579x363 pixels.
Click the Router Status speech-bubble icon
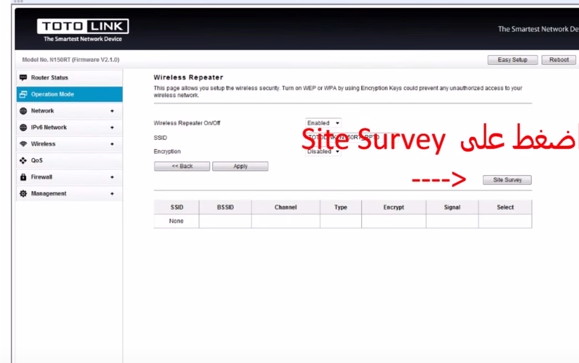click(x=23, y=78)
